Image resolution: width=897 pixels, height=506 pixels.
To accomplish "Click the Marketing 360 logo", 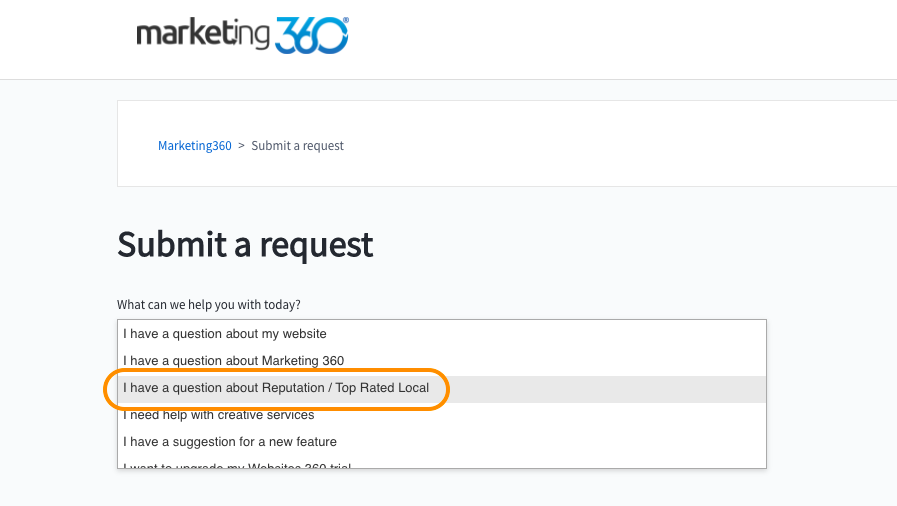I will [243, 35].
